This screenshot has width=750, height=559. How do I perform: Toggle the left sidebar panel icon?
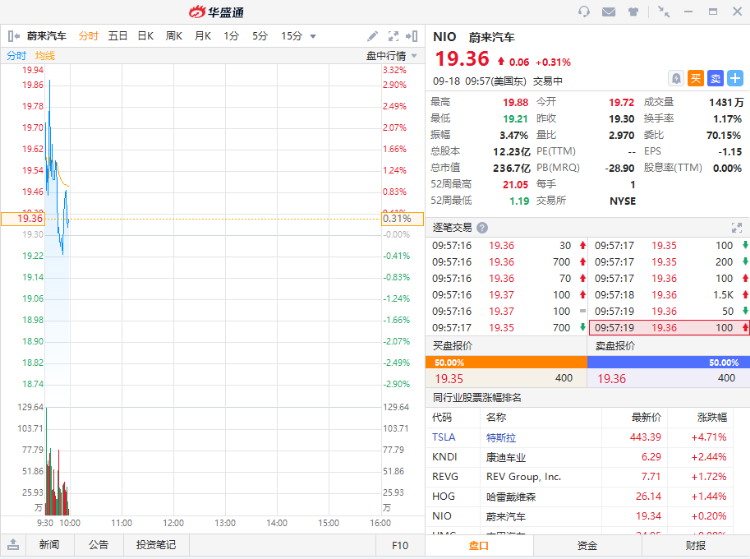[x=13, y=36]
